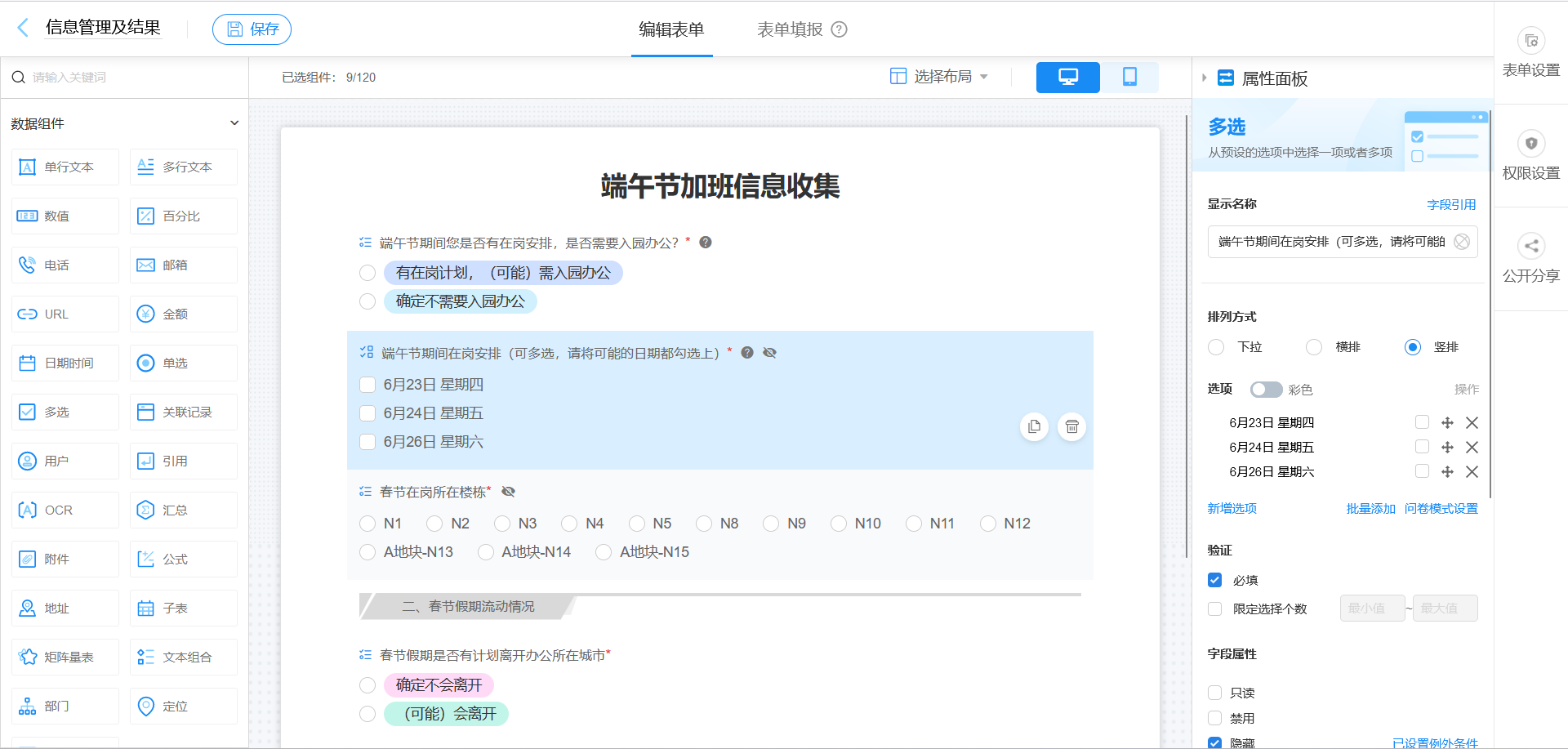The height and width of the screenshot is (749, 1568).
Task: Click the 保存 button to save the form
Action: click(252, 29)
